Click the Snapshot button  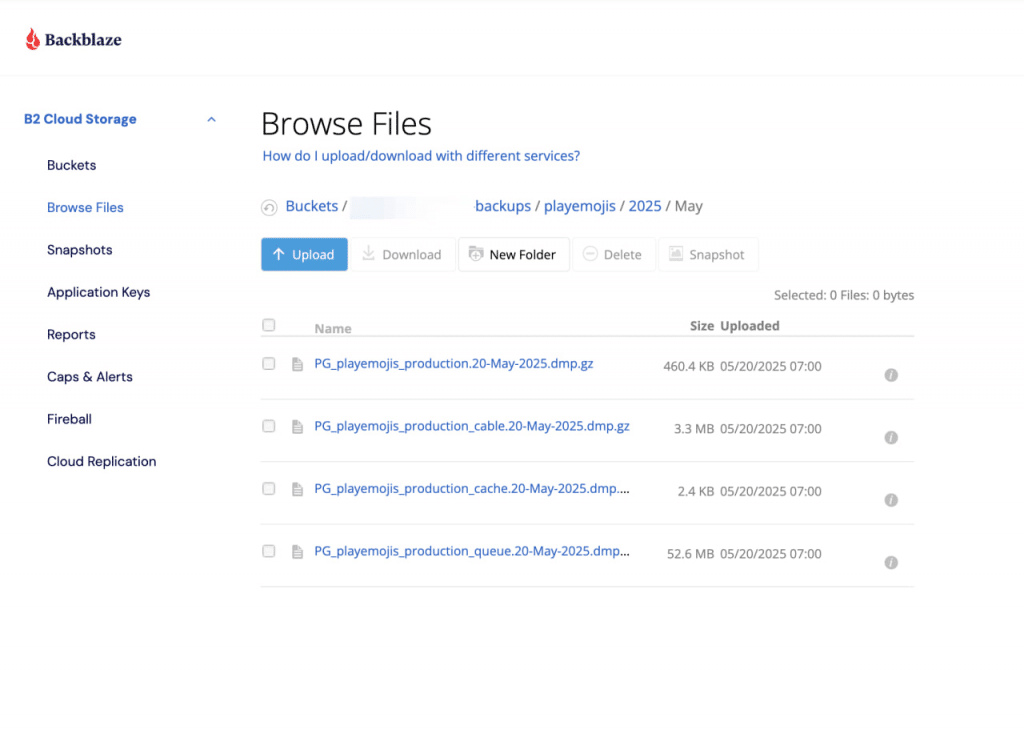pos(708,255)
